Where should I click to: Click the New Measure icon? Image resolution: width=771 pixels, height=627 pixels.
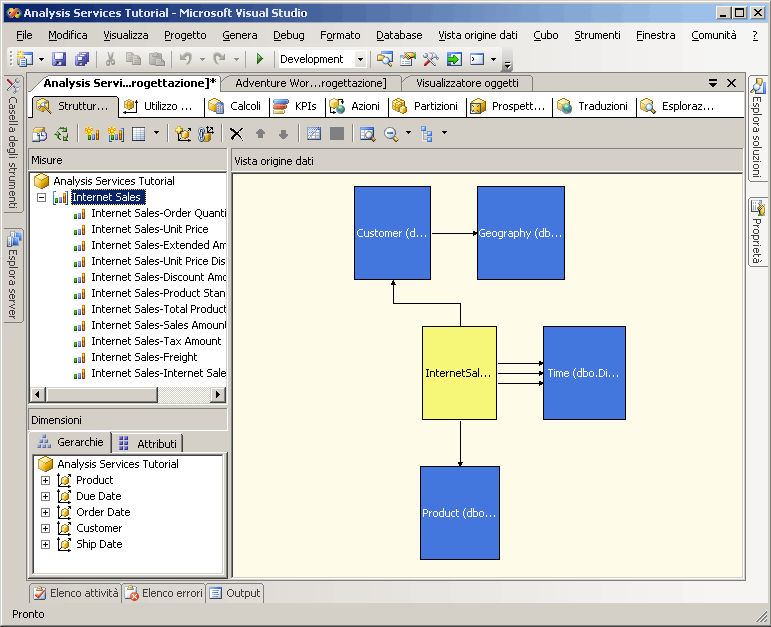coord(92,134)
